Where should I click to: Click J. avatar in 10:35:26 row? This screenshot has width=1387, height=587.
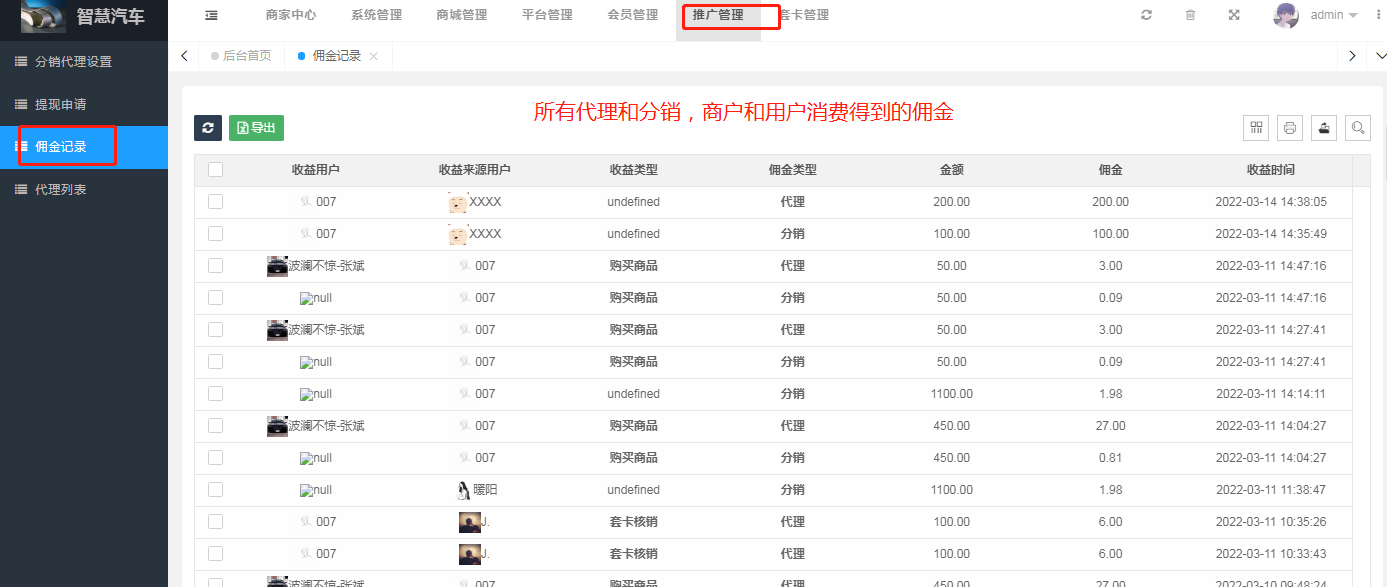[469, 522]
